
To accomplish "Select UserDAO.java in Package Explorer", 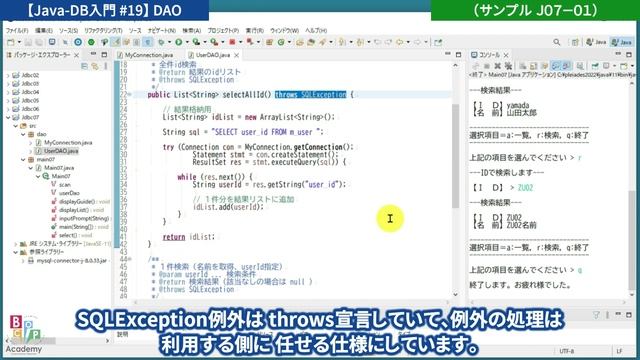I will click(61, 151).
